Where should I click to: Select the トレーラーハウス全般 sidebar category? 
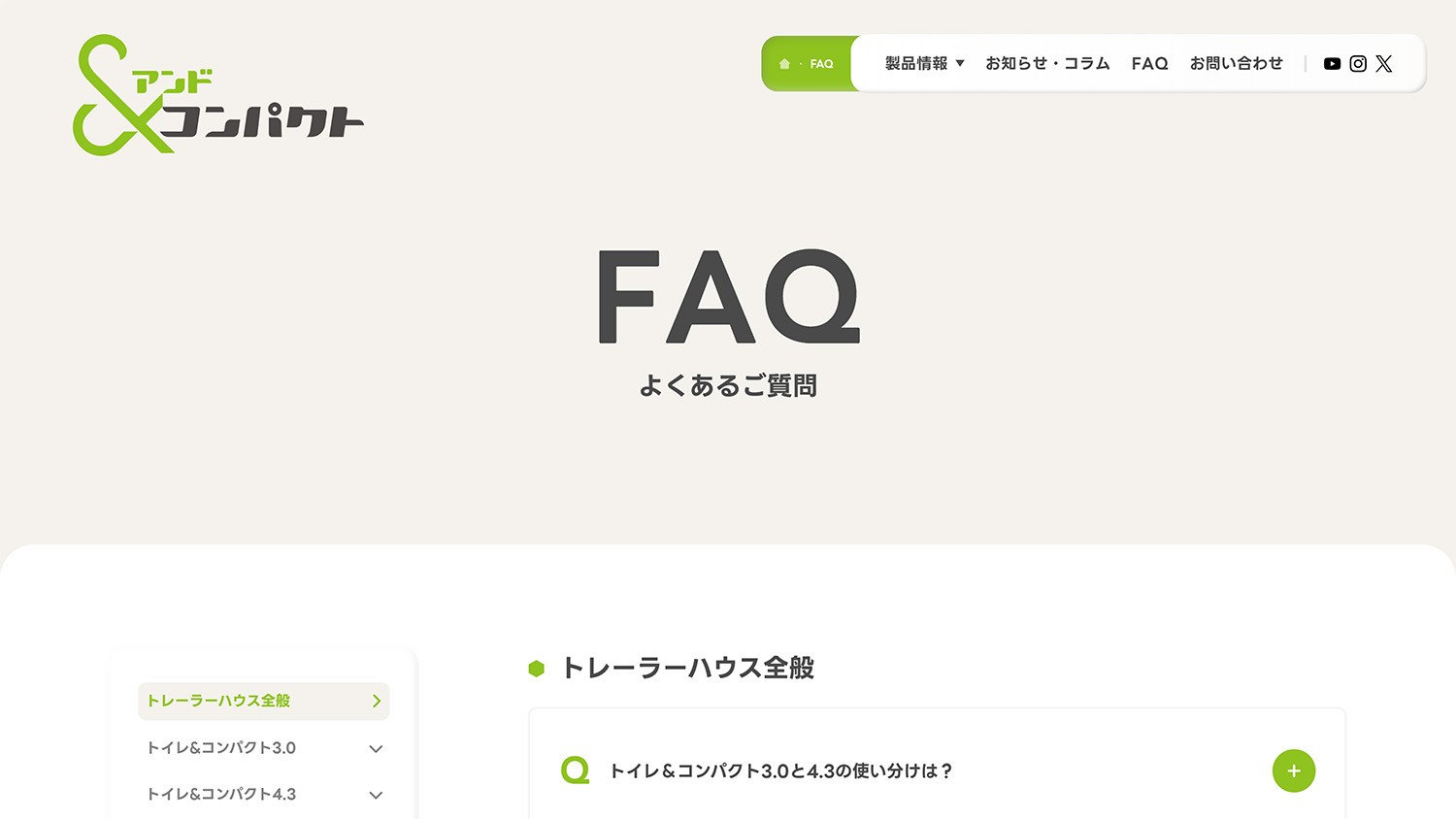218,701
